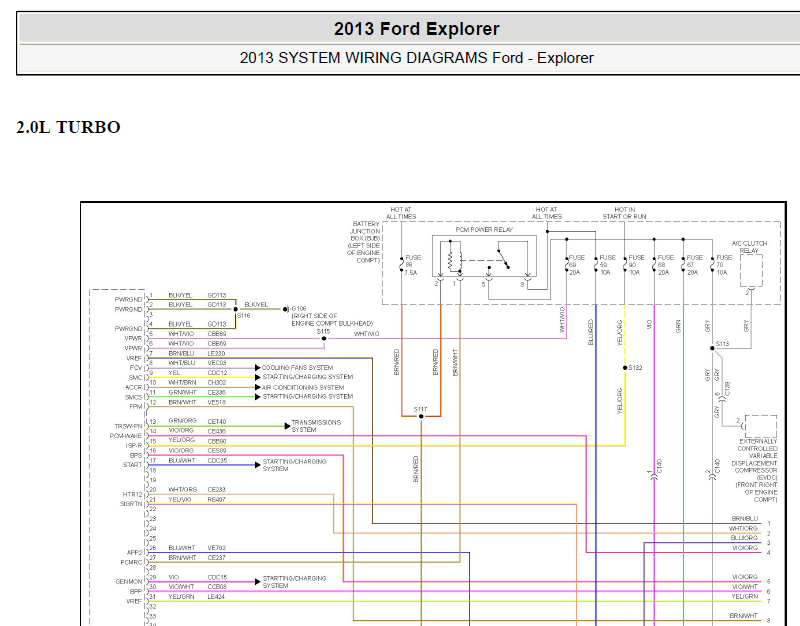Click the "CH302" circuit code
Viewport: 800px width, 626px height.
tap(217, 383)
